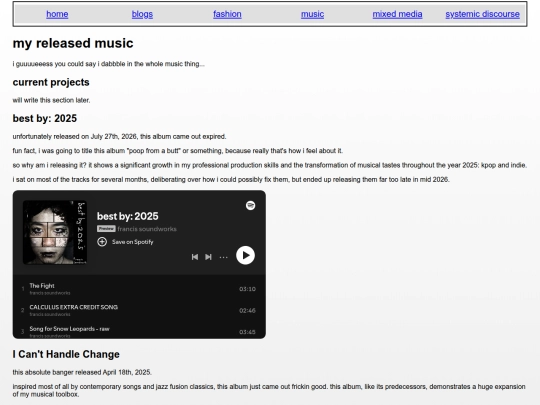Click the Save on Spotify label
This screenshot has height=405, width=540.
tap(133, 242)
